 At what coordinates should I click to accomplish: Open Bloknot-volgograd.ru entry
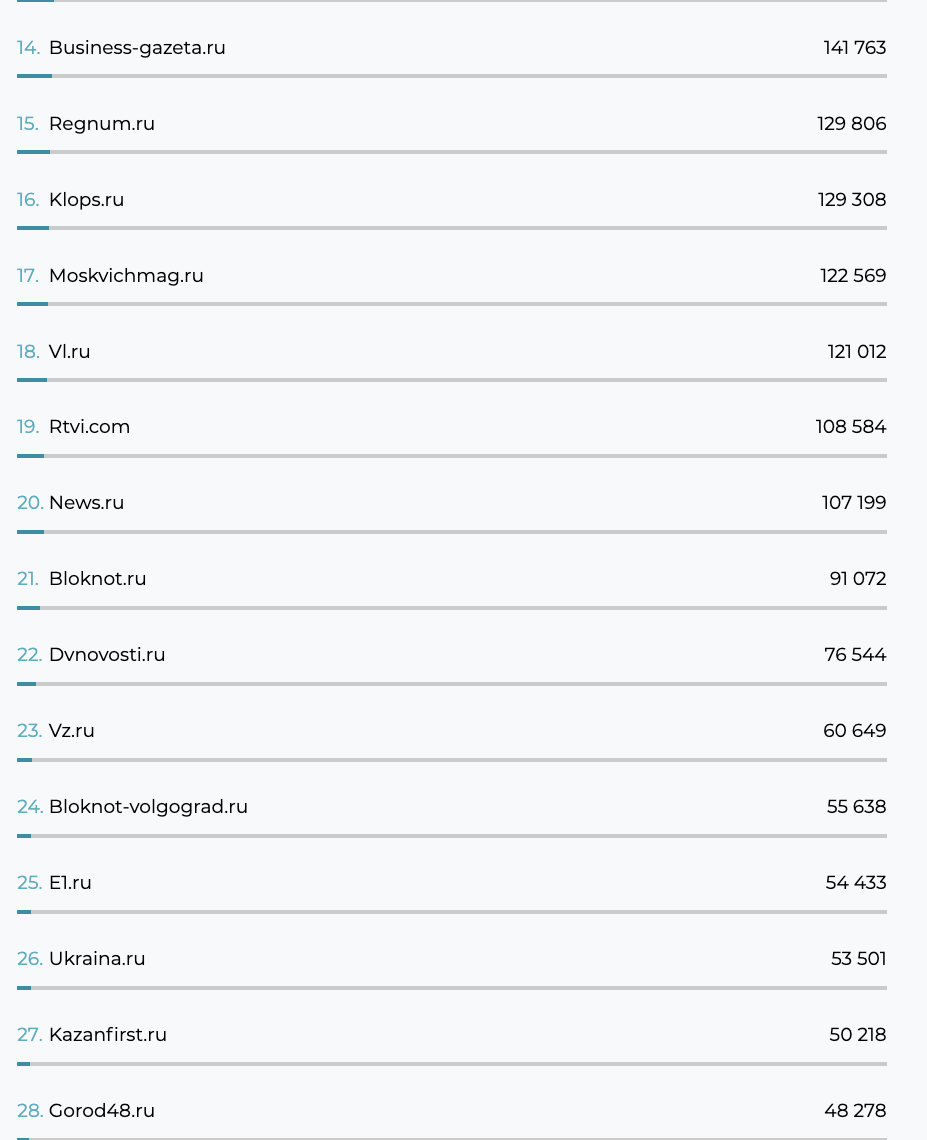tap(148, 807)
